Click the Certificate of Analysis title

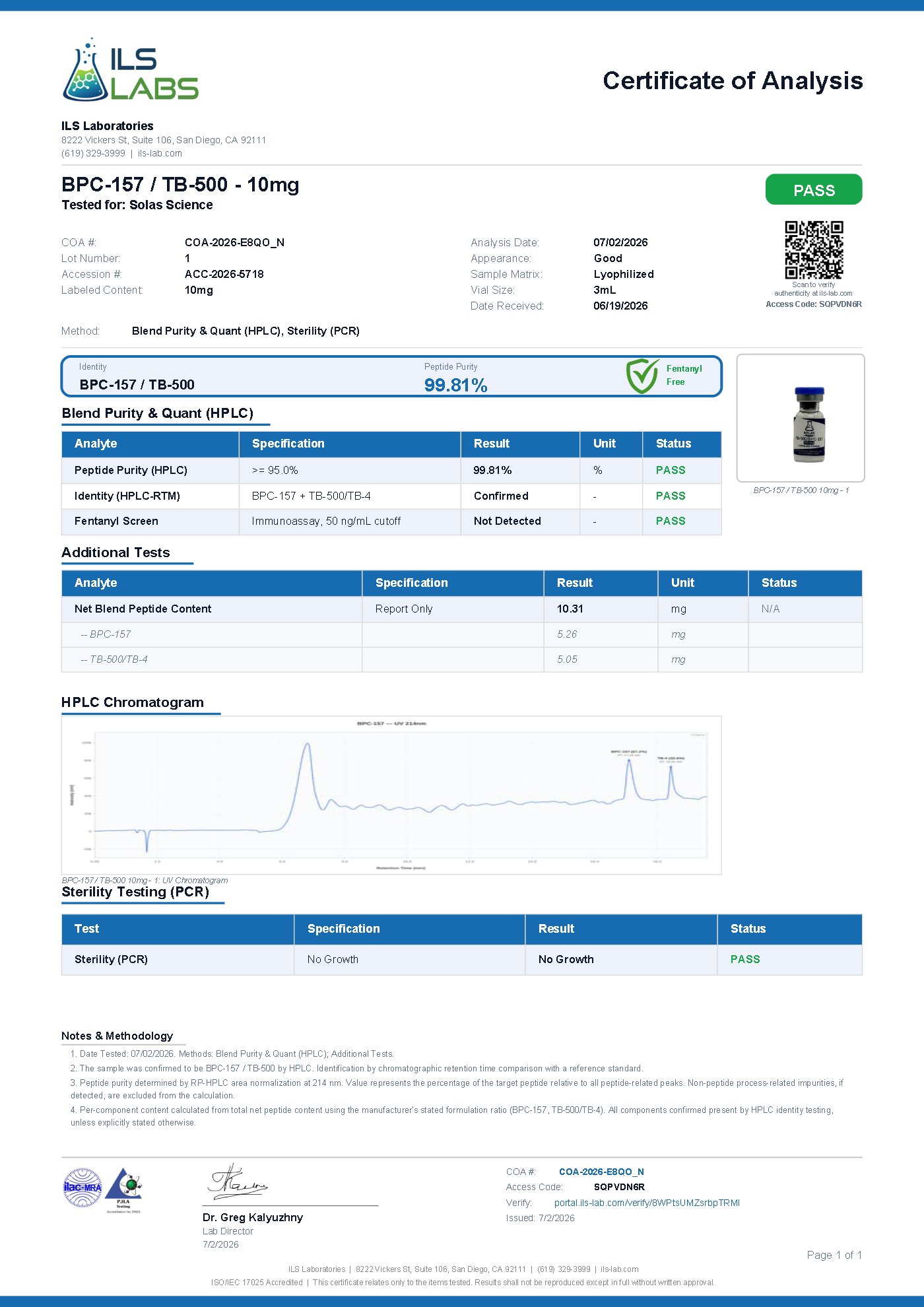point(733,81)
